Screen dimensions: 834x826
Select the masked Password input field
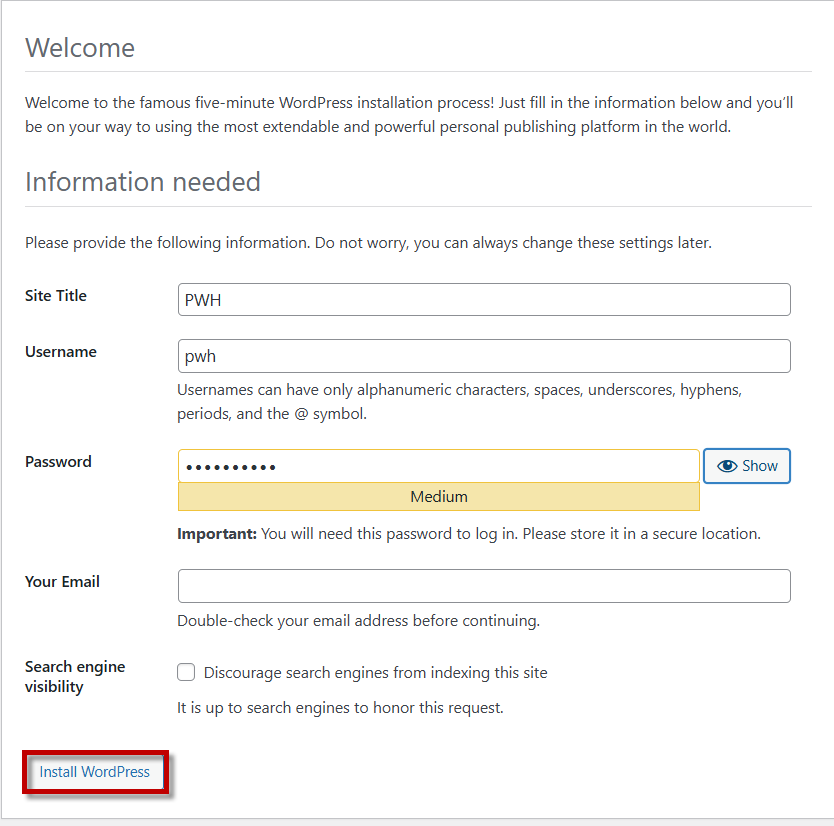coord(438,466)
